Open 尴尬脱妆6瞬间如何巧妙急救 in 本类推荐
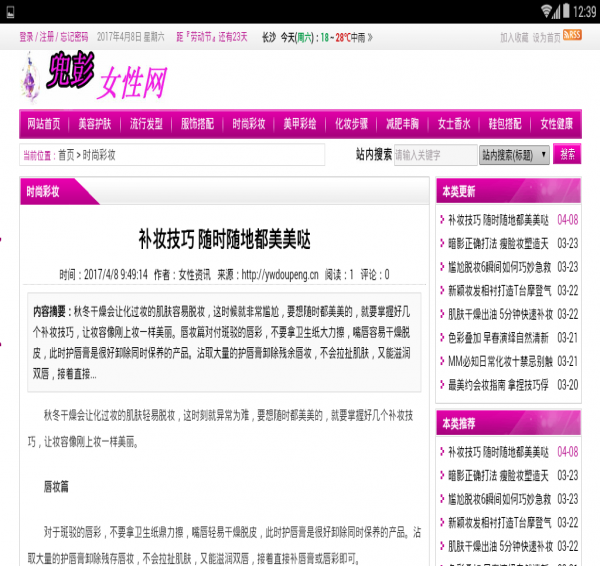The height and width of the screenshot is (566, 600). (500, 499)
